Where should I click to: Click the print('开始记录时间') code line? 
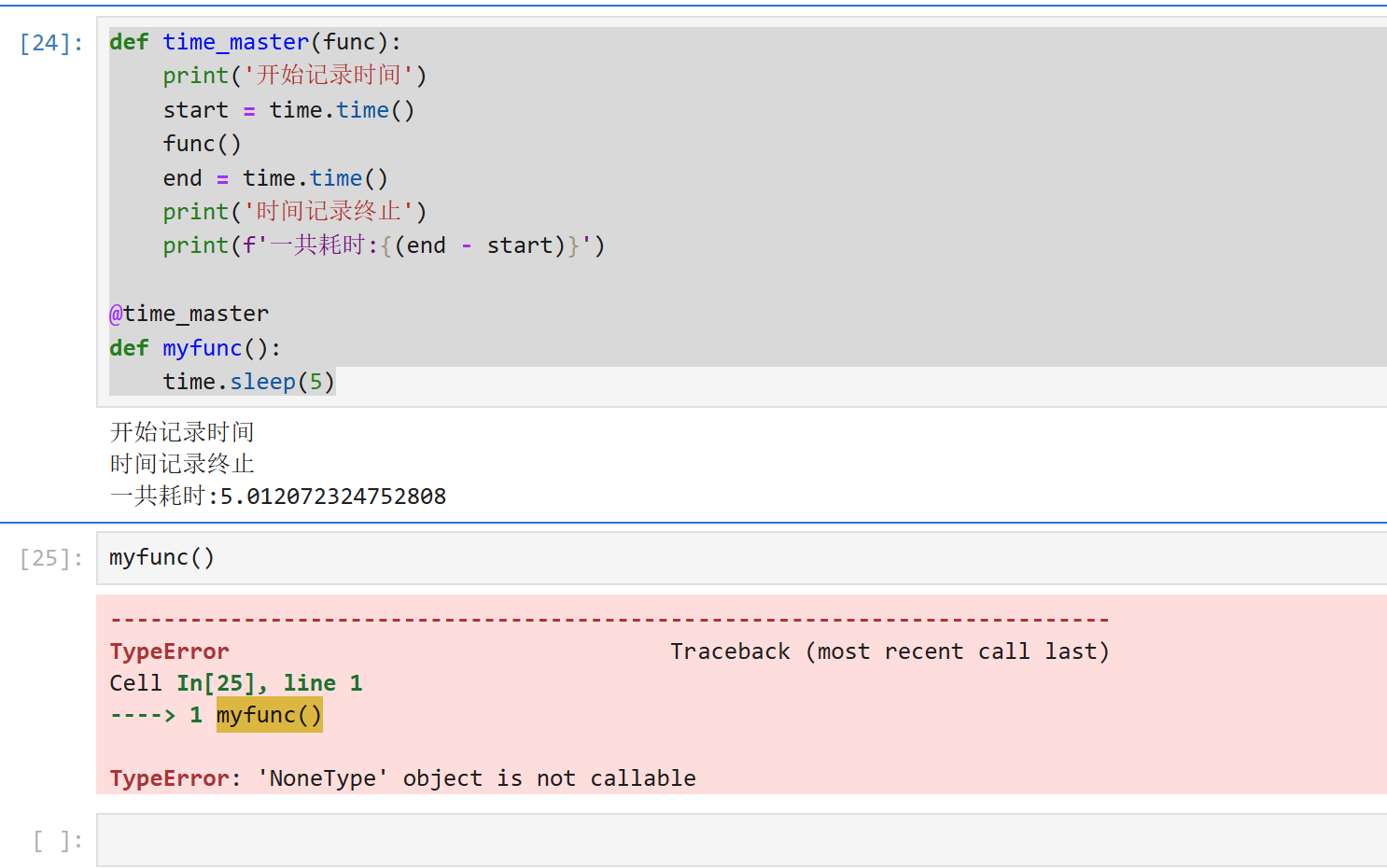tap(295, 76)
